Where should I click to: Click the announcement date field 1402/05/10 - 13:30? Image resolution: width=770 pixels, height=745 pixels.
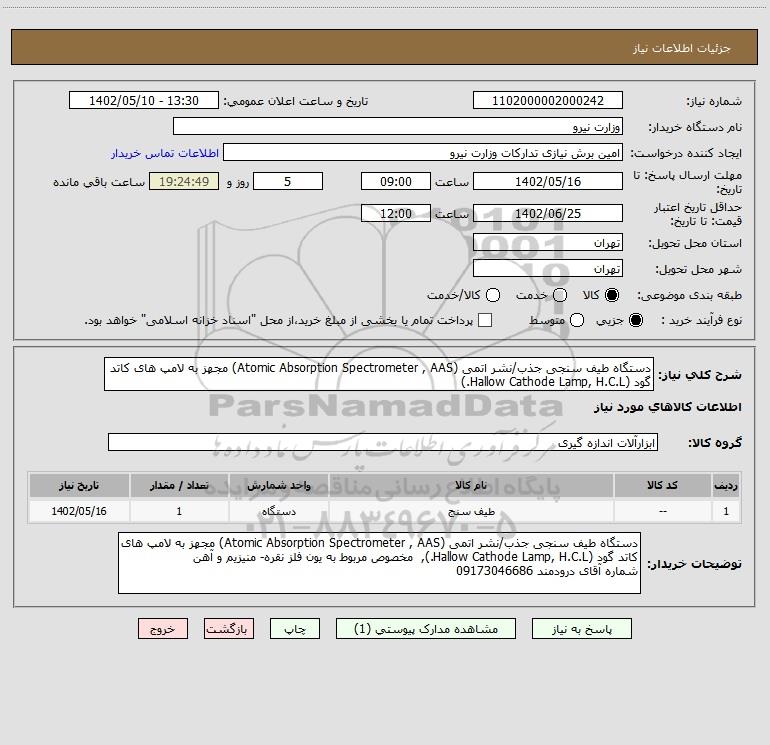click(x=144, y=100)
